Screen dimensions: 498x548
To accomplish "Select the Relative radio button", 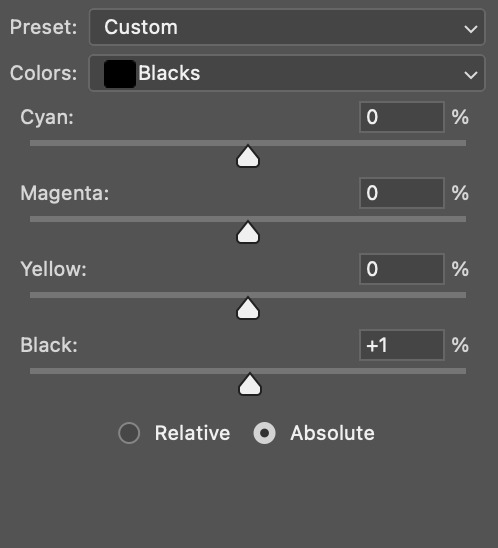I will (x=129, y=433).
